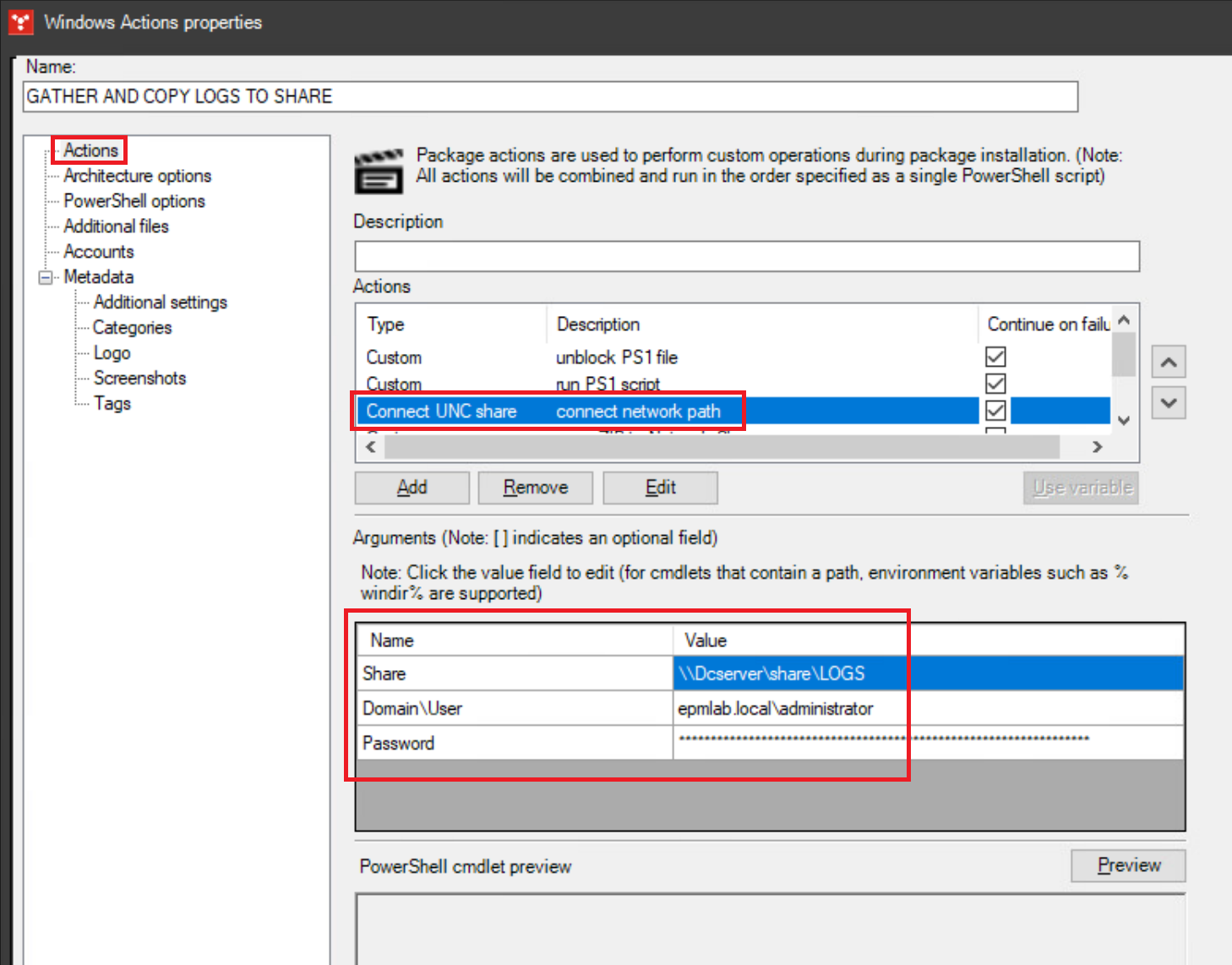Click actions list scroll-down arrow
Screen dimensions: 1232x965
point(1124,420)
